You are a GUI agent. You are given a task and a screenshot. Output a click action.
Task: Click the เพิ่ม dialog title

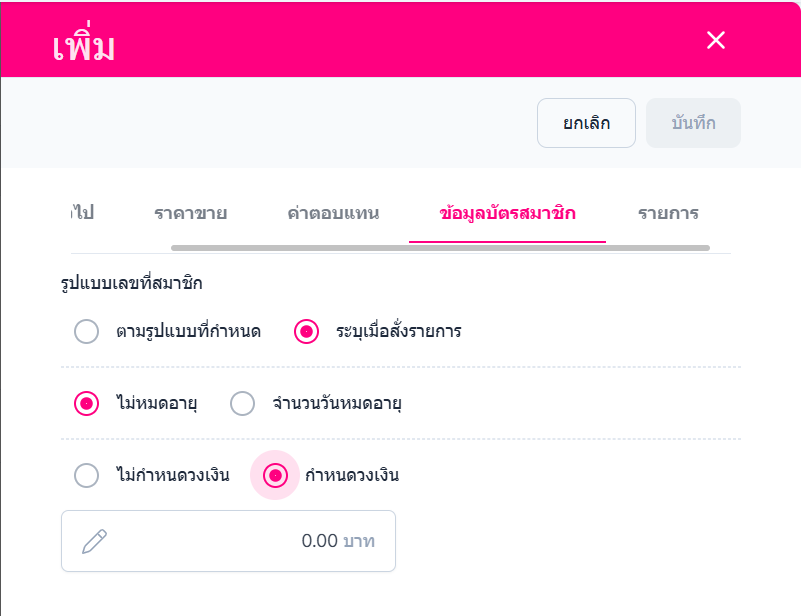click(x=84, y=43)
